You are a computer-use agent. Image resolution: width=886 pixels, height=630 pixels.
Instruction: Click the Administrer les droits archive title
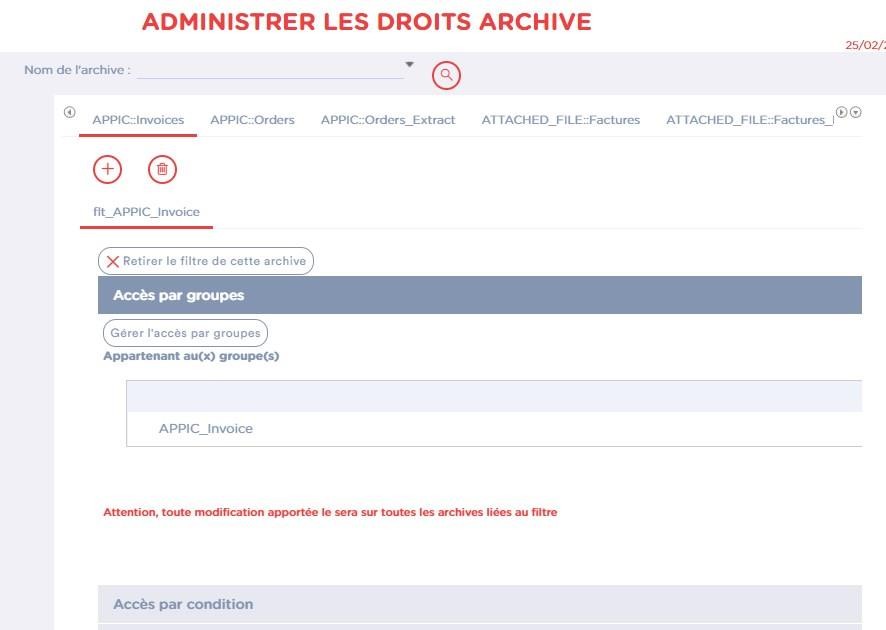[x=366, y=22]
